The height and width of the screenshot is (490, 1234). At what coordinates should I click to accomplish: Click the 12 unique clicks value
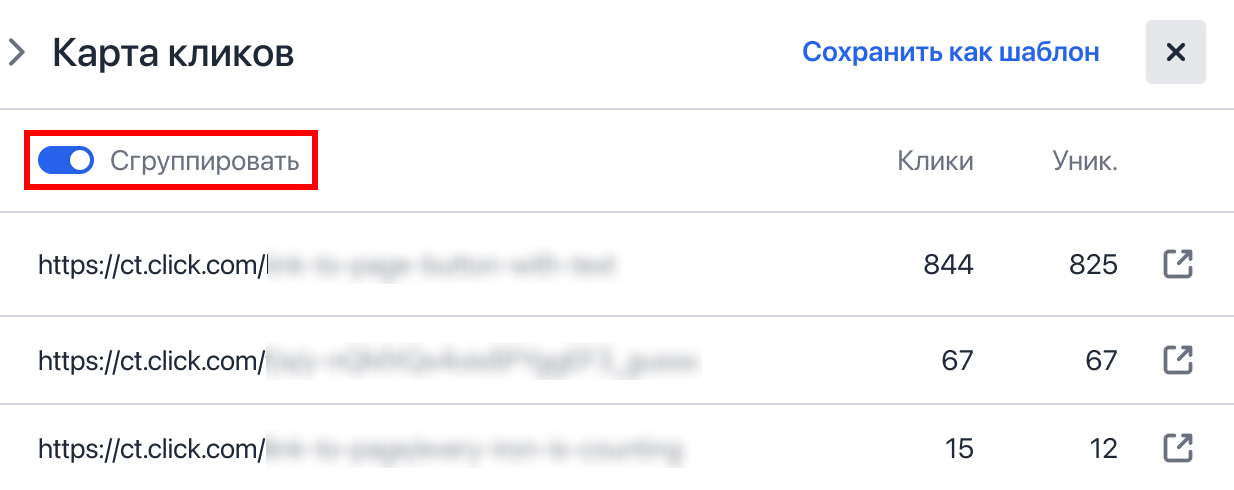coord(1103,447)
